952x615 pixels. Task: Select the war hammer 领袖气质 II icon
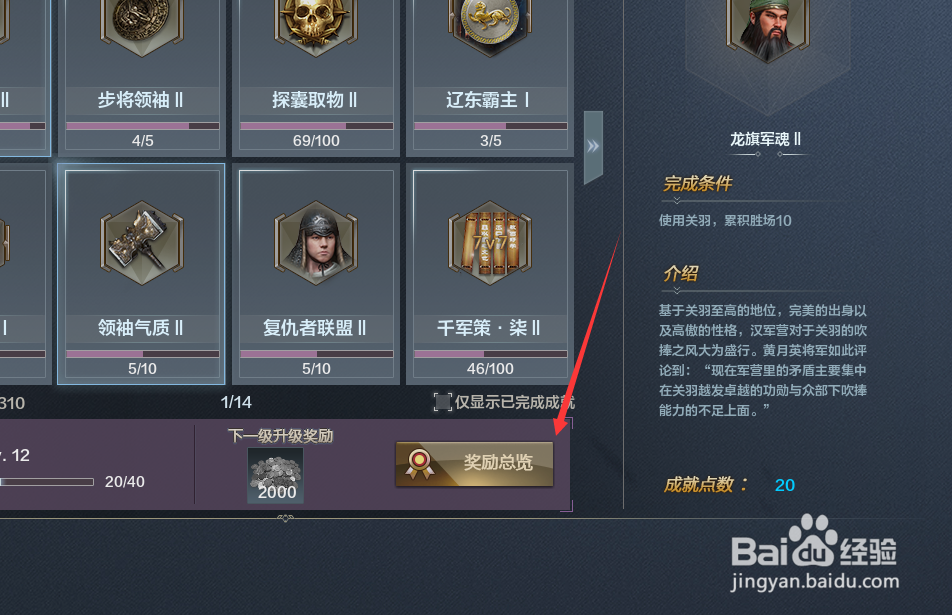pyautogui.click(x=141, y=243)
